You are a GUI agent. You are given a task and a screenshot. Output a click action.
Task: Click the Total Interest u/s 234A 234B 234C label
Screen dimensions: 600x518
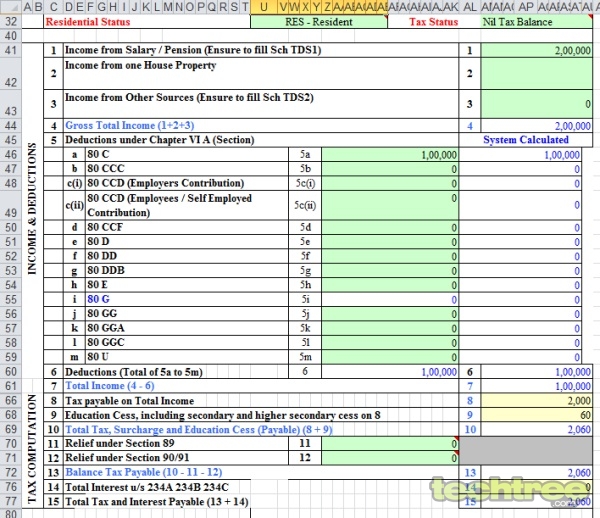(147, 487)
